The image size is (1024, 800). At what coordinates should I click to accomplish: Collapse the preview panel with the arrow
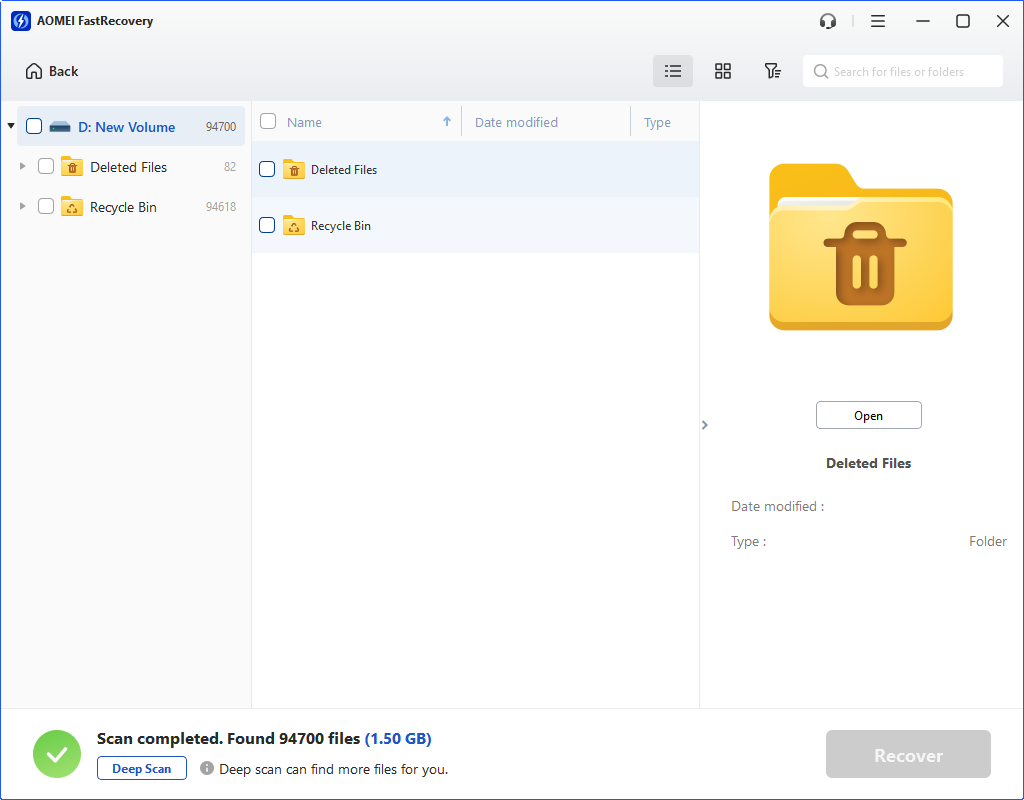705,425
